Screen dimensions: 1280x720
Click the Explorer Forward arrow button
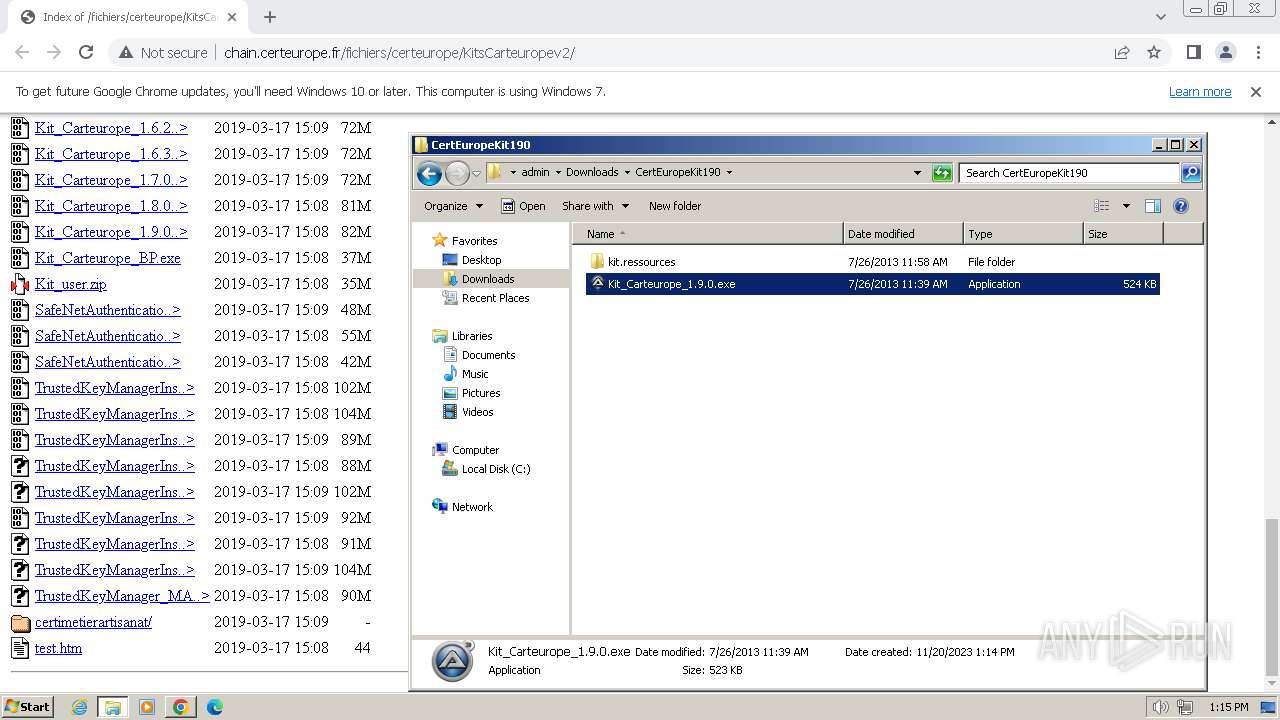click(x=457, y=173)
